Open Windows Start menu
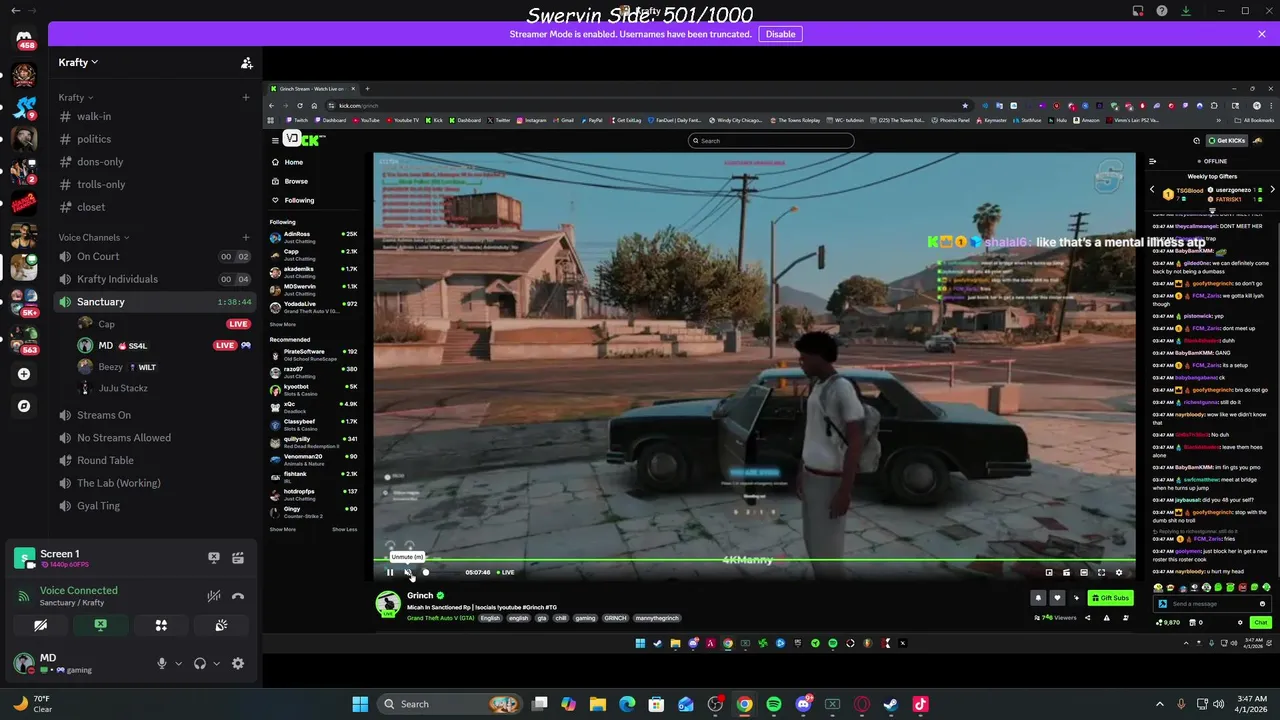The width and height of the screenshot is (1280, 720). coord(360,704)
